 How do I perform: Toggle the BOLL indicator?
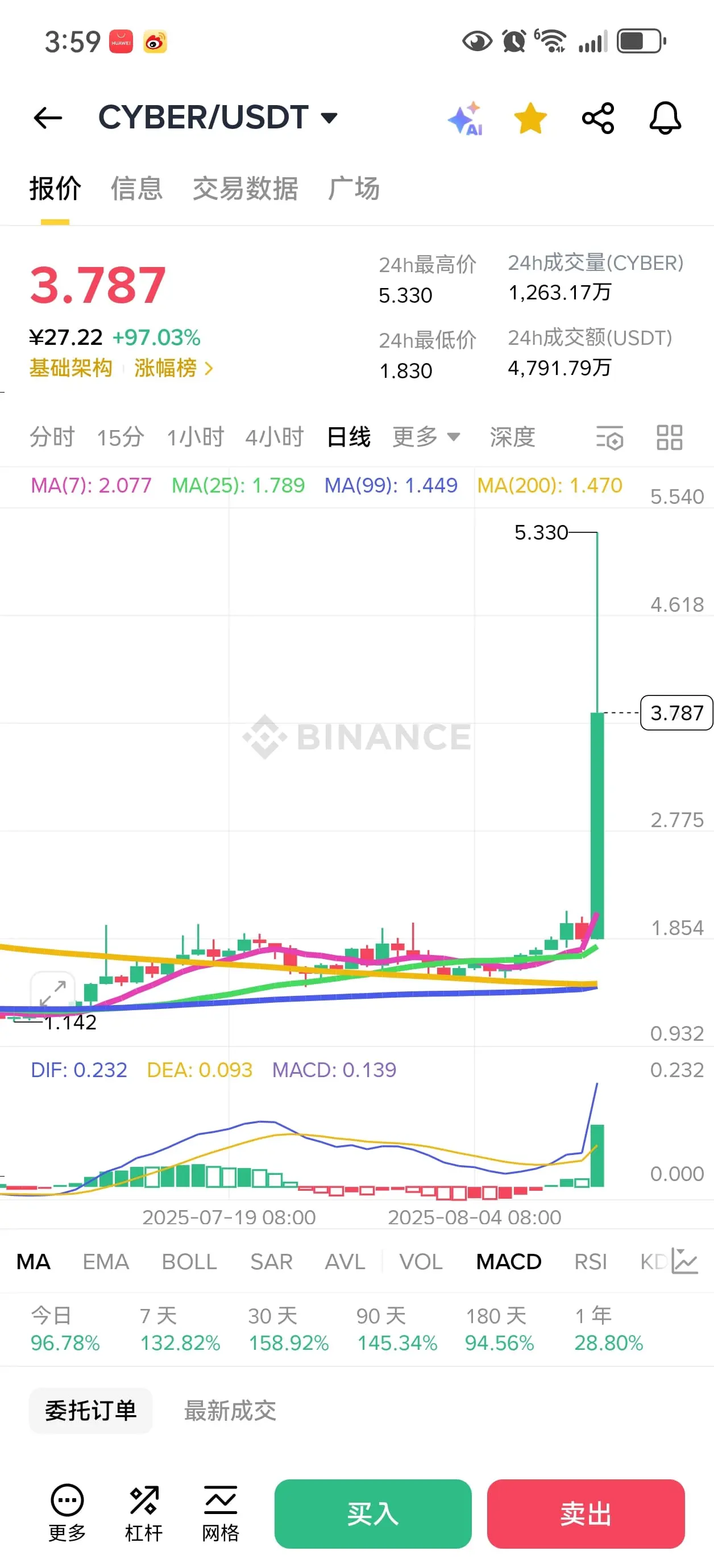pos(189,1261)
